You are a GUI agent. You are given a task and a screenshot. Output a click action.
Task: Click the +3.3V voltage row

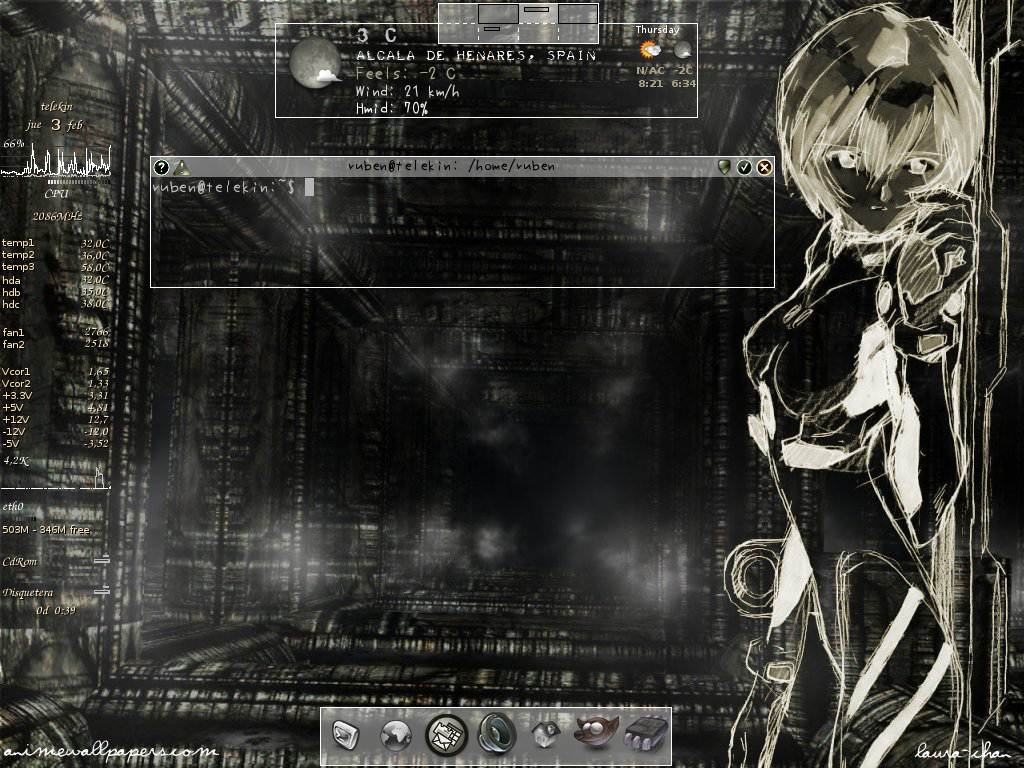tap(56, 395)
